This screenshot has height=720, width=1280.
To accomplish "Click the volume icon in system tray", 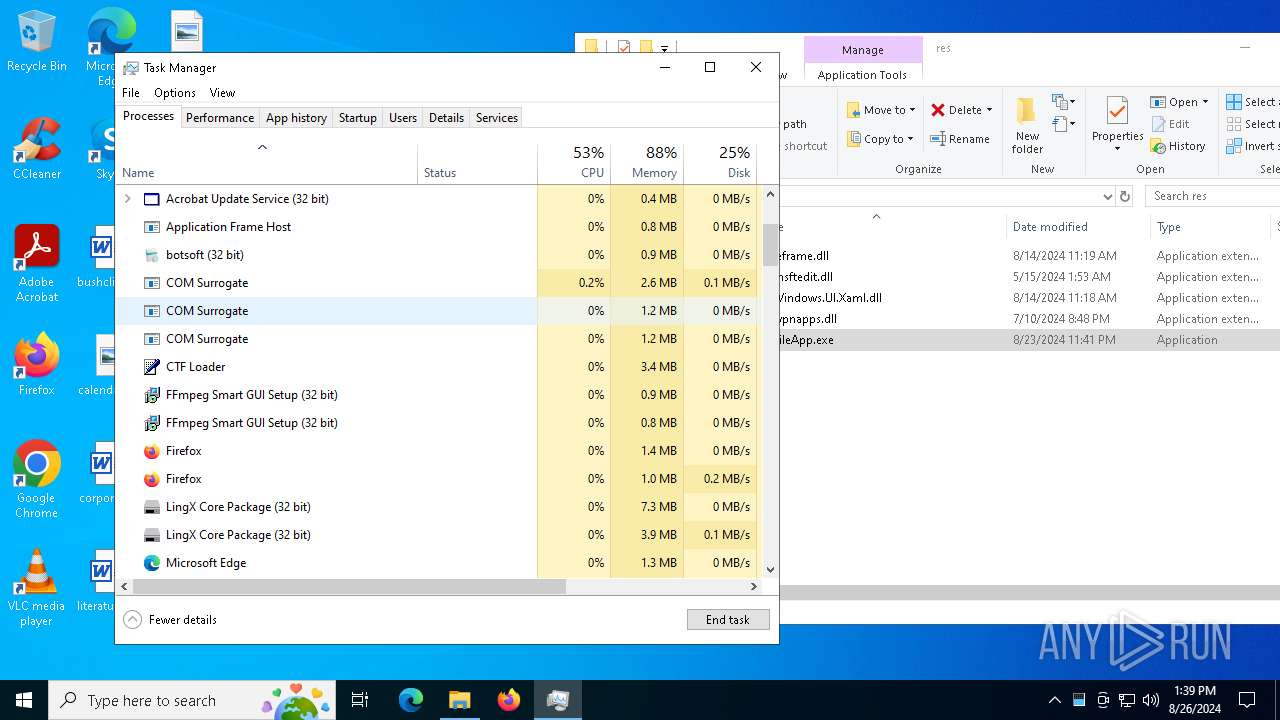I will pyautogui.click(x=1151, y=700).
